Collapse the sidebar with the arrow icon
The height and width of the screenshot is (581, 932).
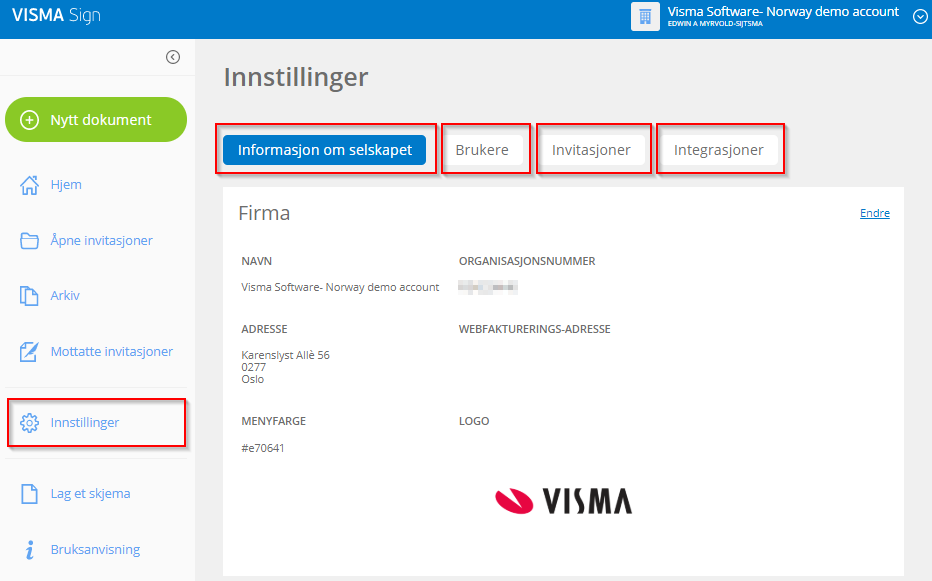(173, 57)
